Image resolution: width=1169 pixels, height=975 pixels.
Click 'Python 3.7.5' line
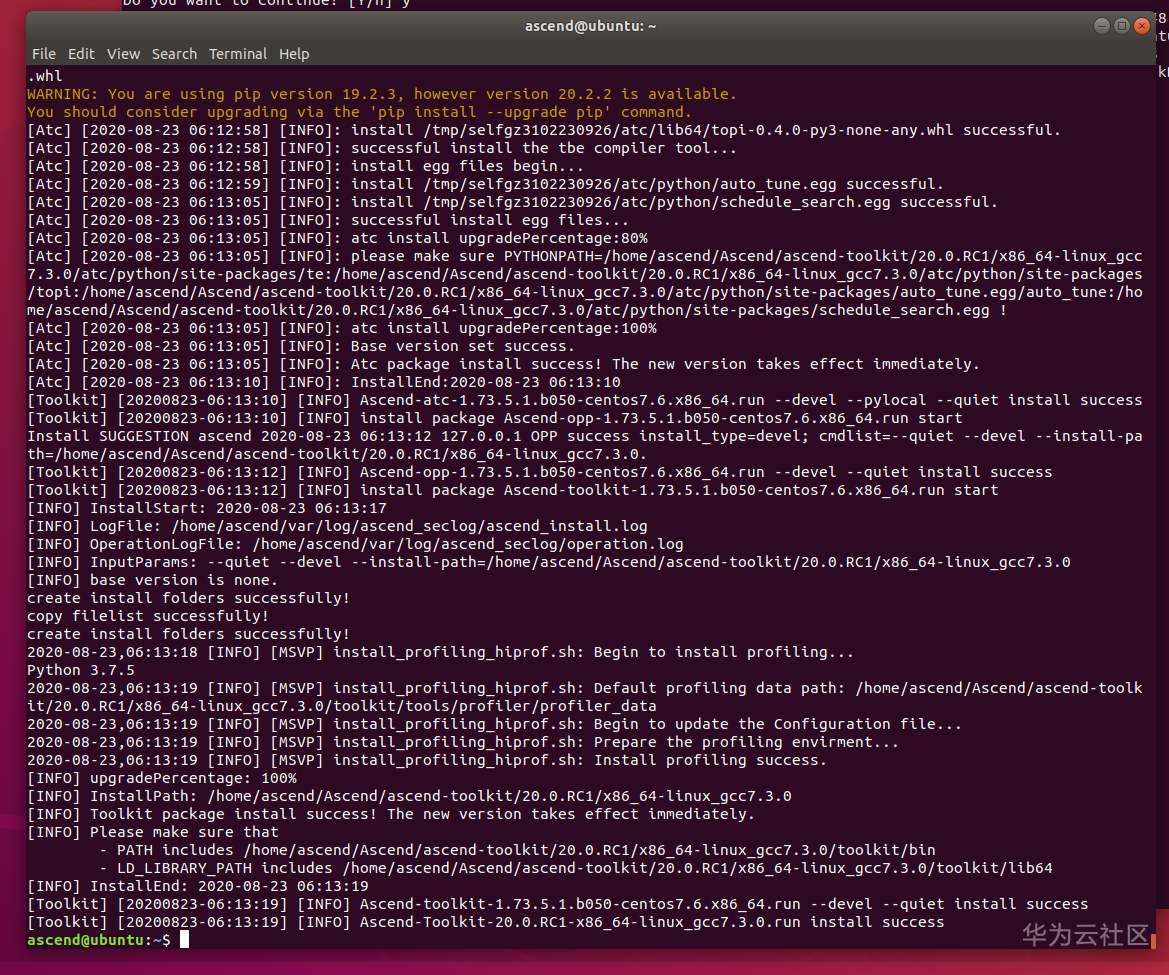[81, 669]
